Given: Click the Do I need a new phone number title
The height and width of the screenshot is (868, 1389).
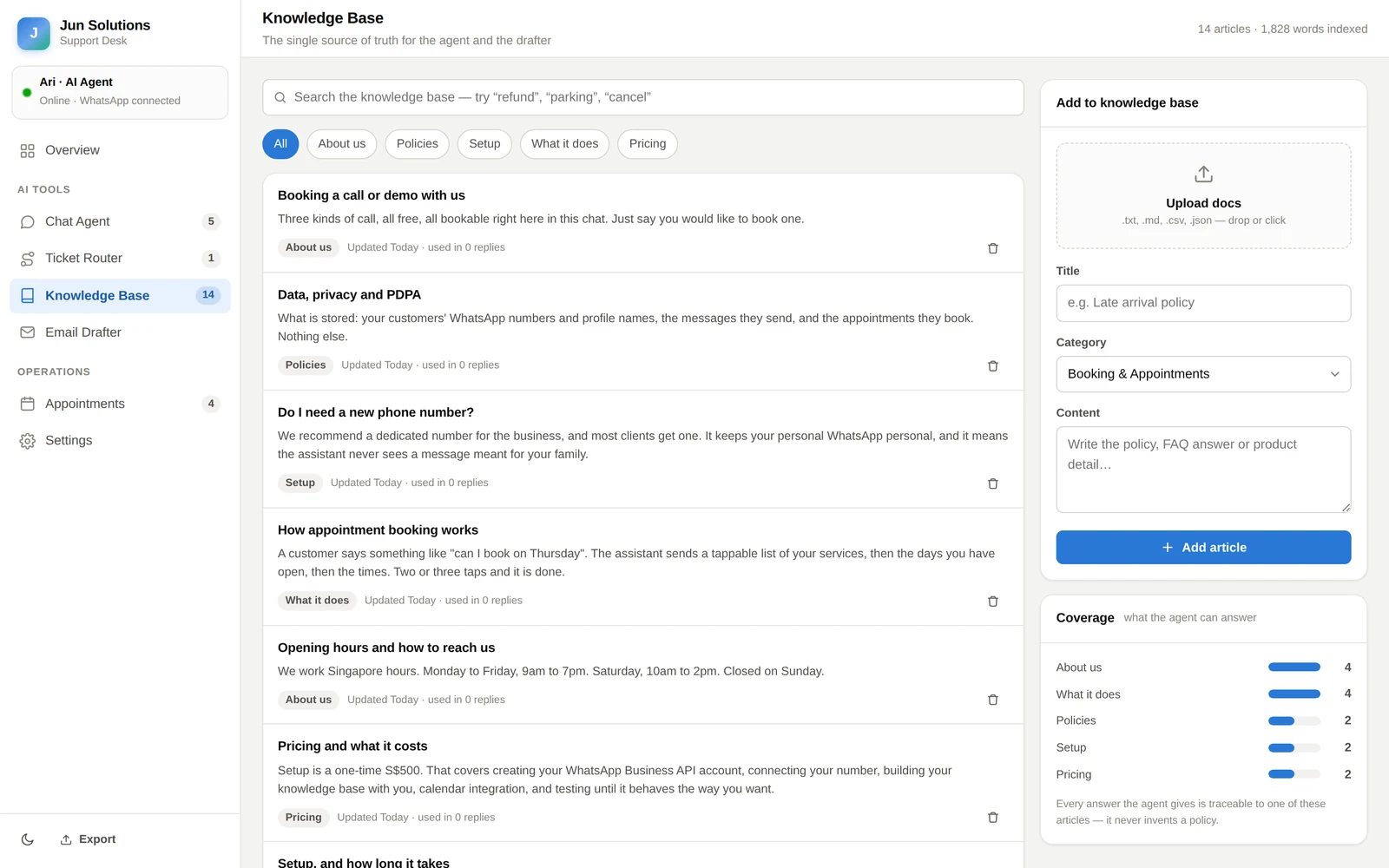Looking at the screenshot, I should click(376, 412).
